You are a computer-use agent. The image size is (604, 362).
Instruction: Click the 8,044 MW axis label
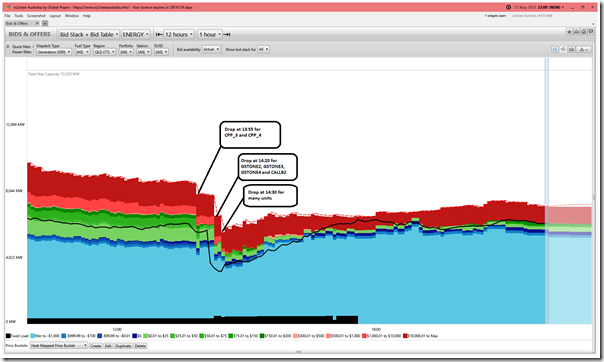(15, 191)
